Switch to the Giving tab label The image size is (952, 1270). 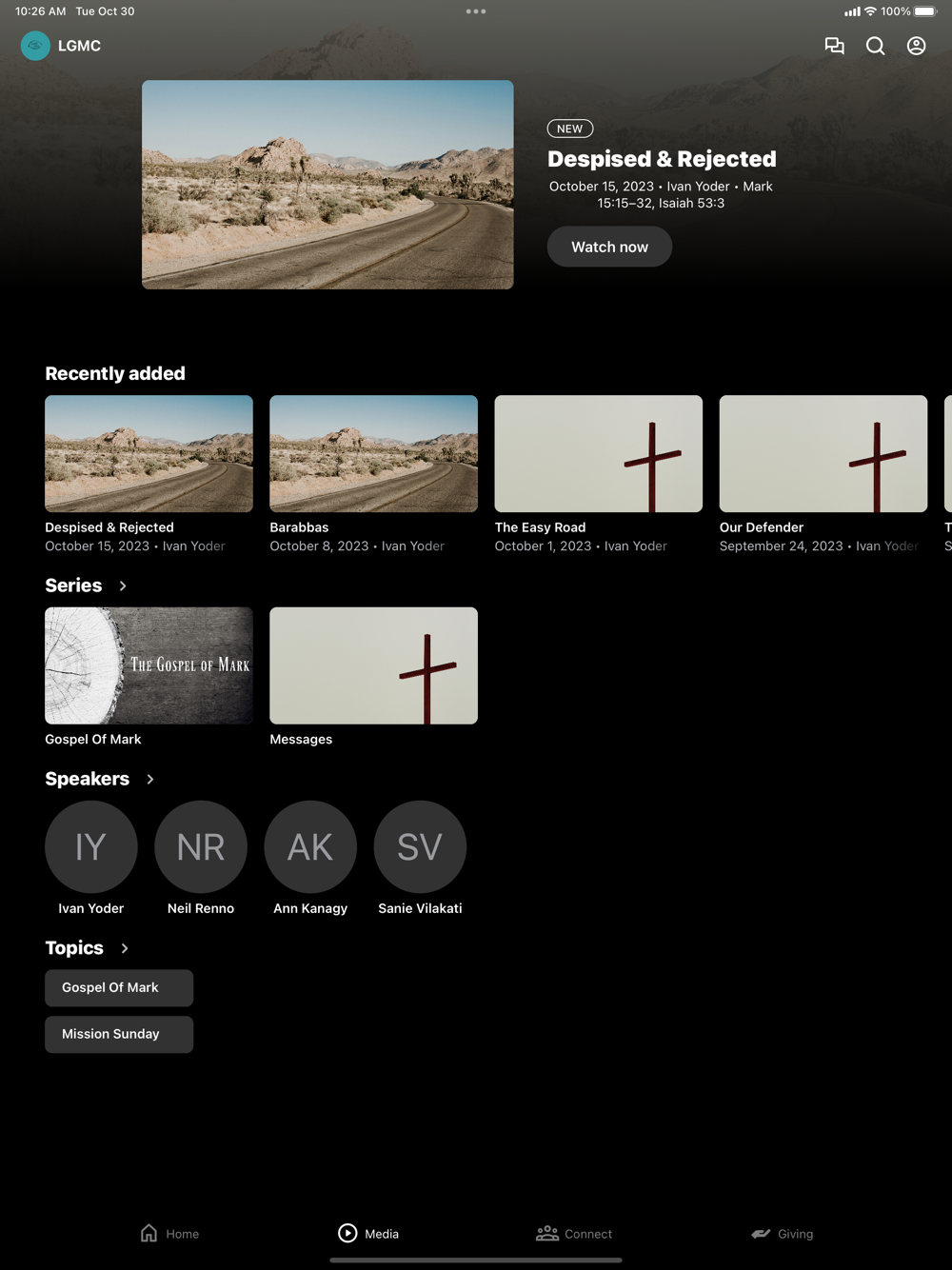pos(795,1234)
